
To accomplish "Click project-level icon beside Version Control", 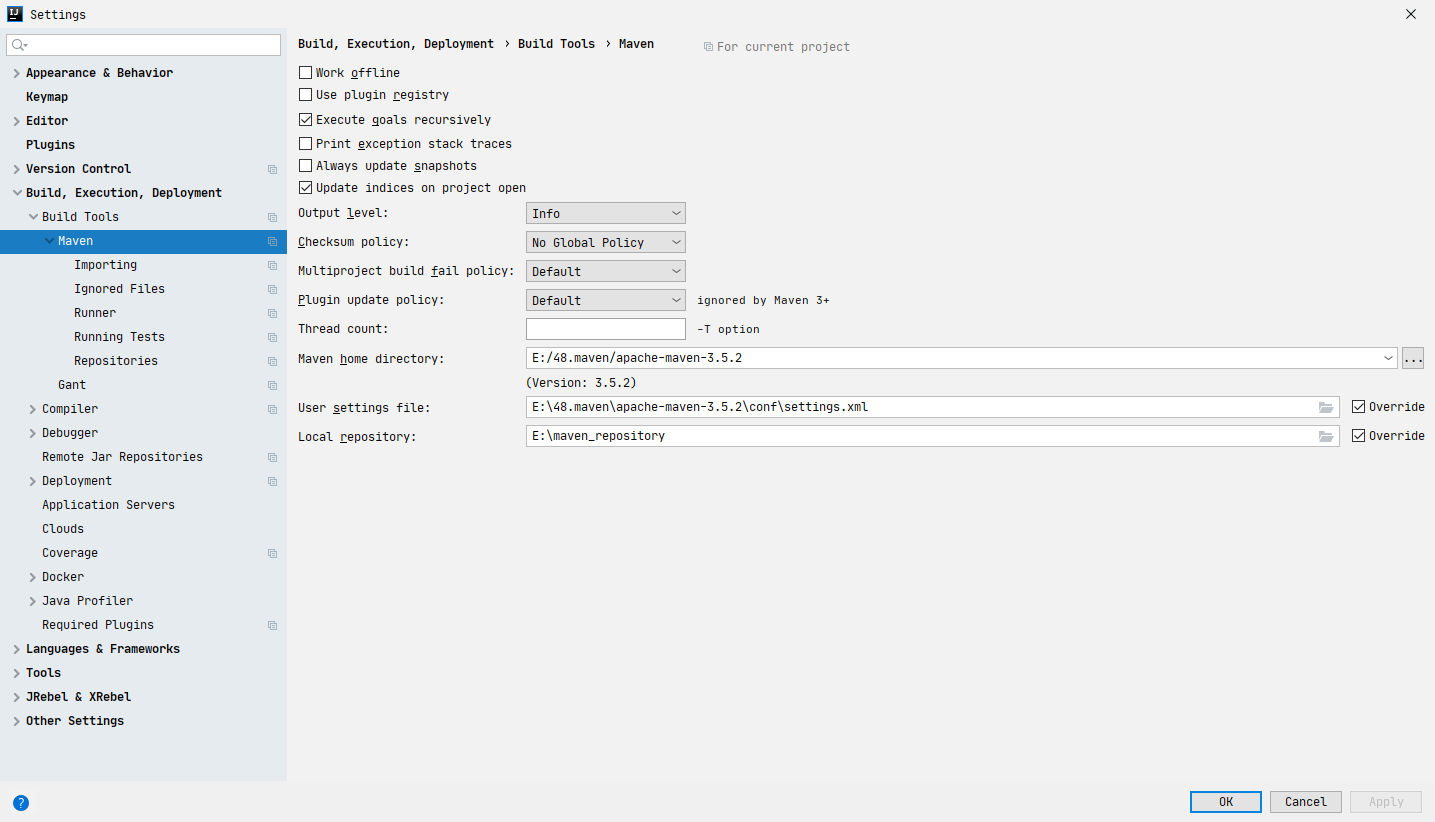I will [272, 169].
